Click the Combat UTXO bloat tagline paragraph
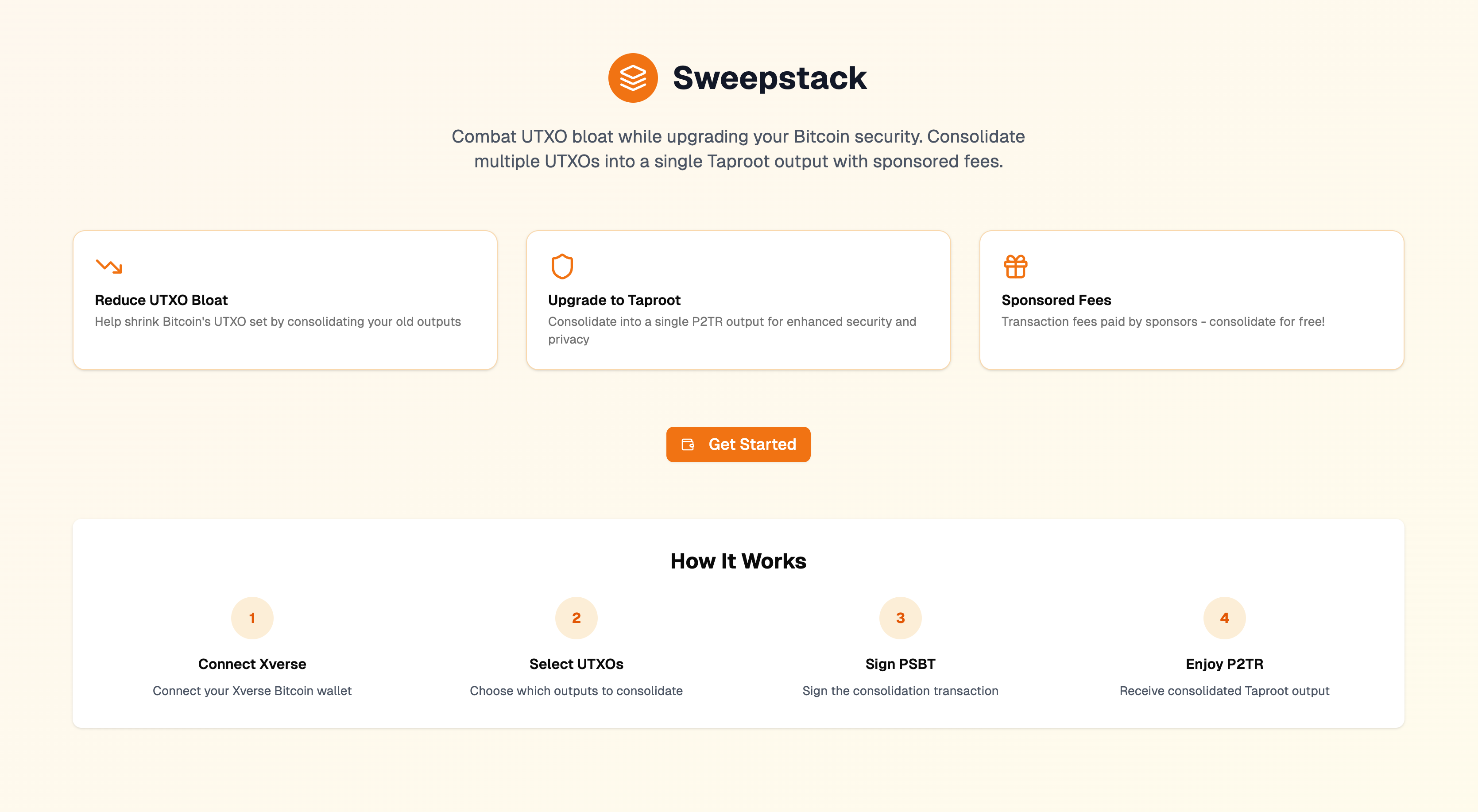Screen dimensions: 1478x812 pyautogui.click(x=739, y=149)
